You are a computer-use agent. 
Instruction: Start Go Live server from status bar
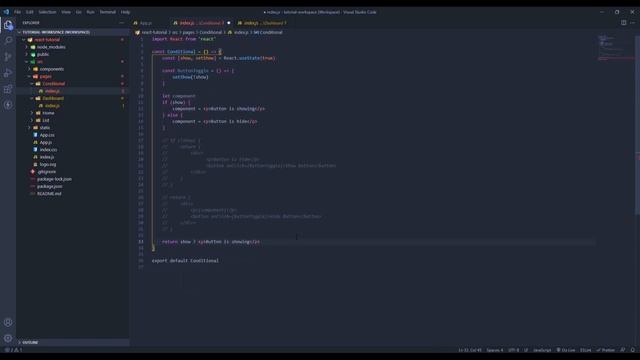pyautogui.click(x=566, y=350)
